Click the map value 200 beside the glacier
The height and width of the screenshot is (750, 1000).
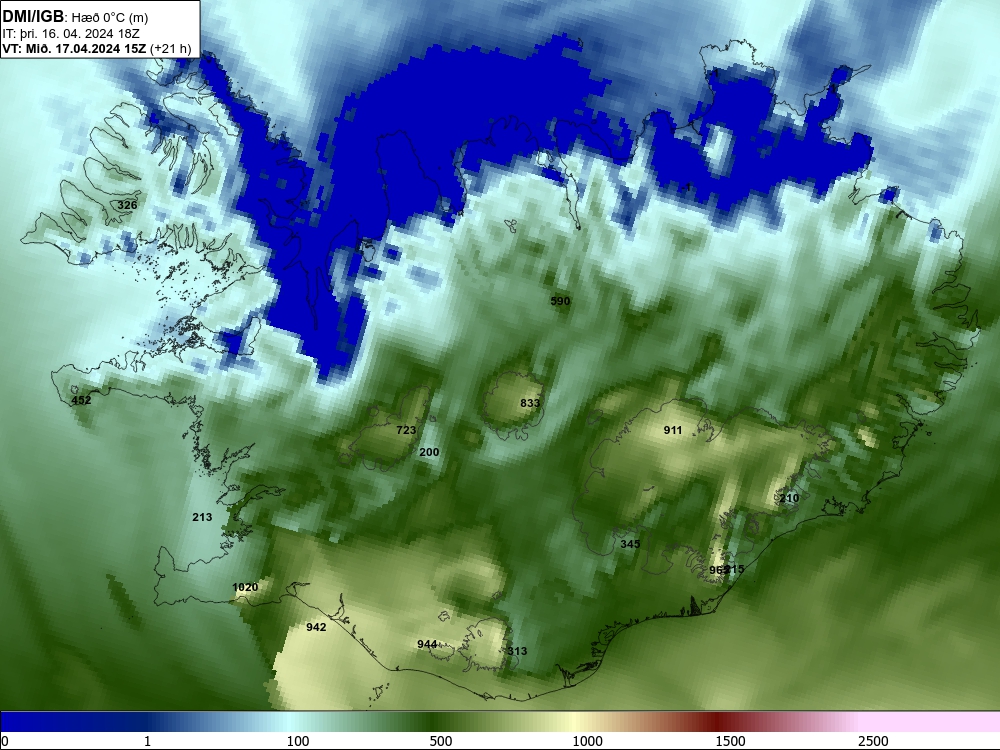pos(429,452)
